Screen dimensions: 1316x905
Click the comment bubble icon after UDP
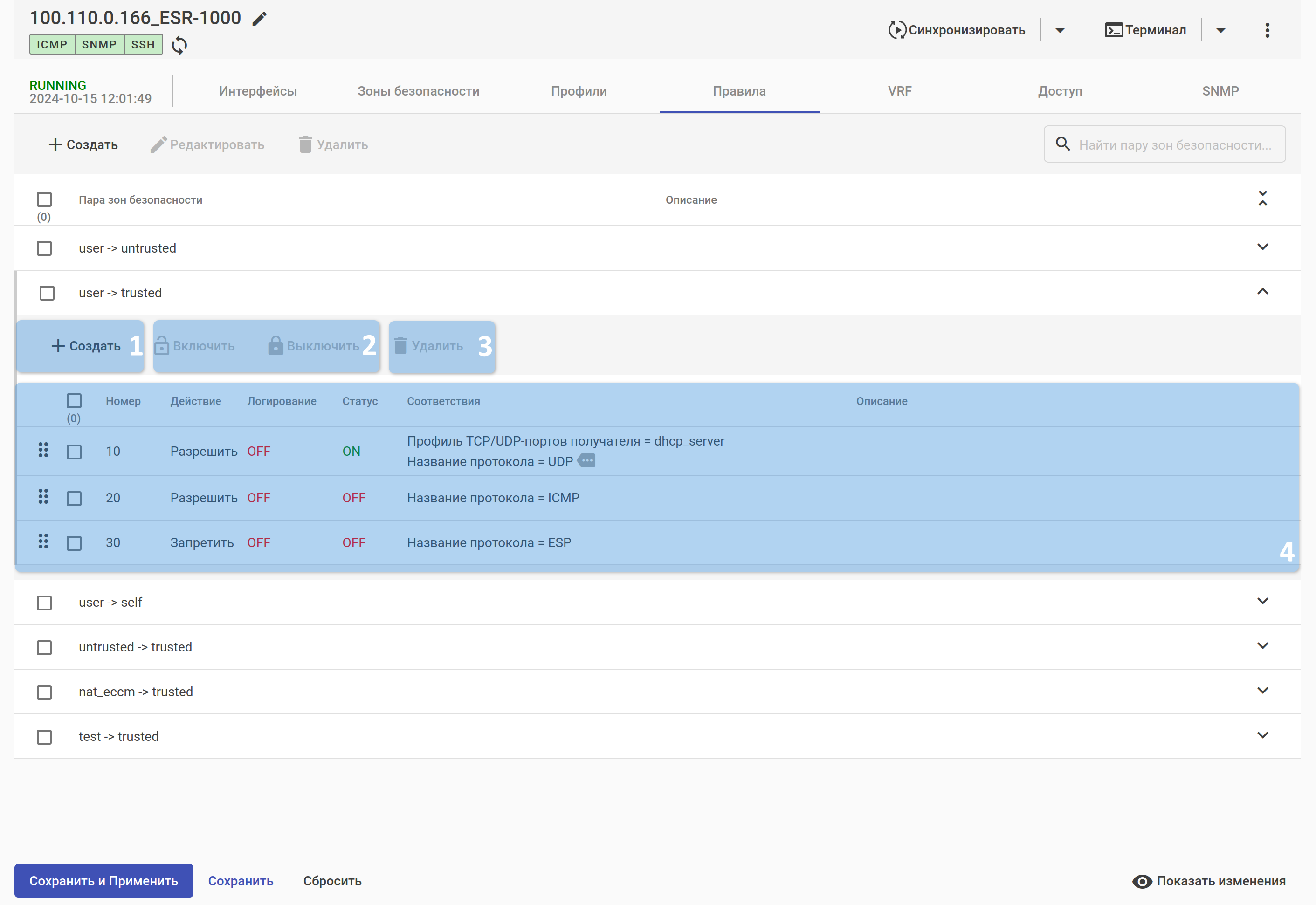586,460
